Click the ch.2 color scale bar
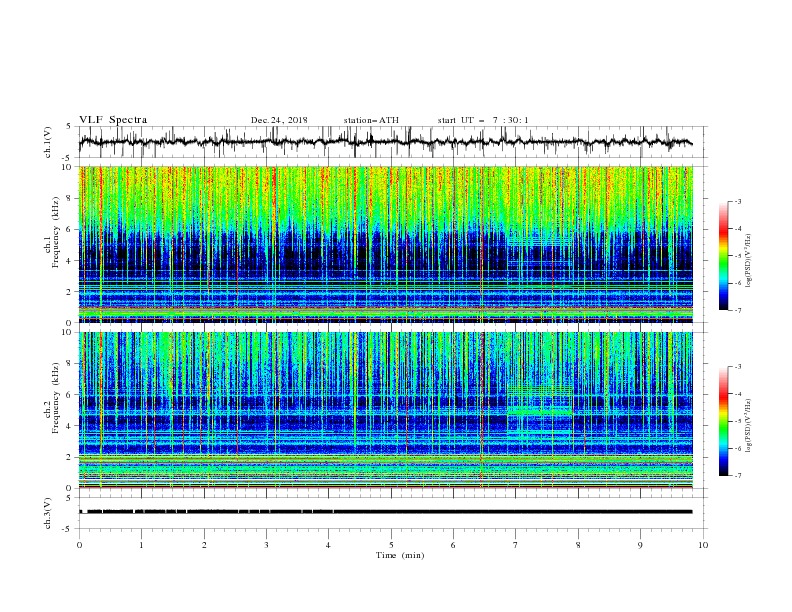792x612 pixels. click(723, 421)
